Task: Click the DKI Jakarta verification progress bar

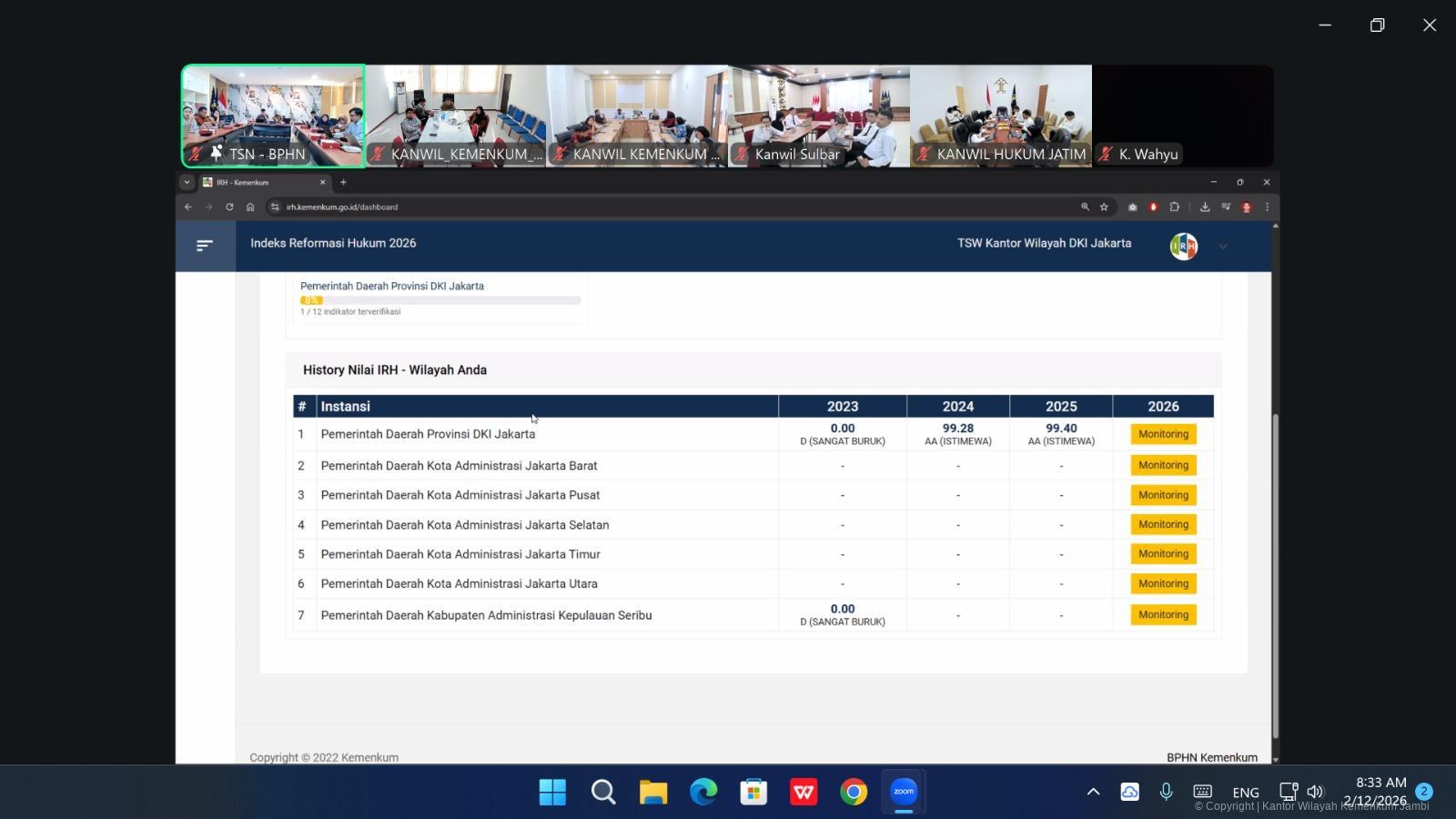Action: coord(440,300)
